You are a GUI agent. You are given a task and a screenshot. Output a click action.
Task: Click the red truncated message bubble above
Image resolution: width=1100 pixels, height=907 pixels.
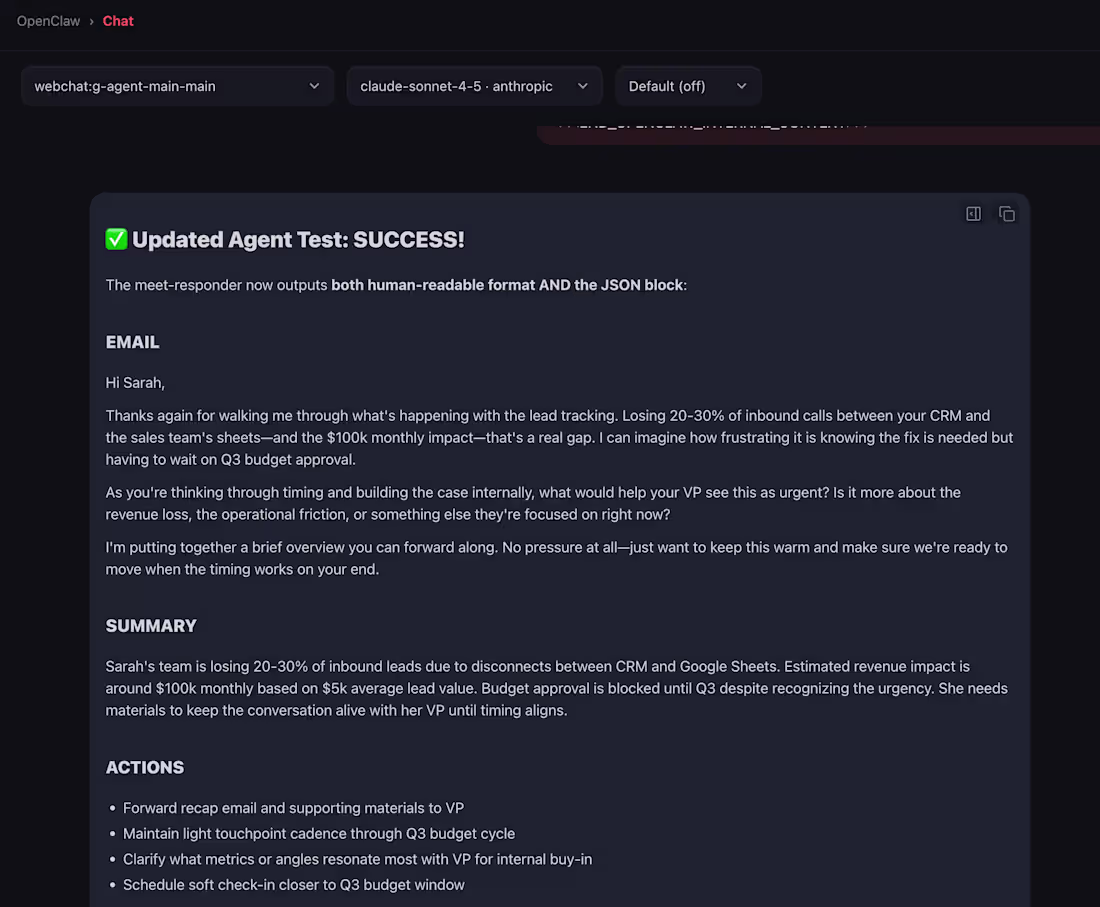[820, 128]
